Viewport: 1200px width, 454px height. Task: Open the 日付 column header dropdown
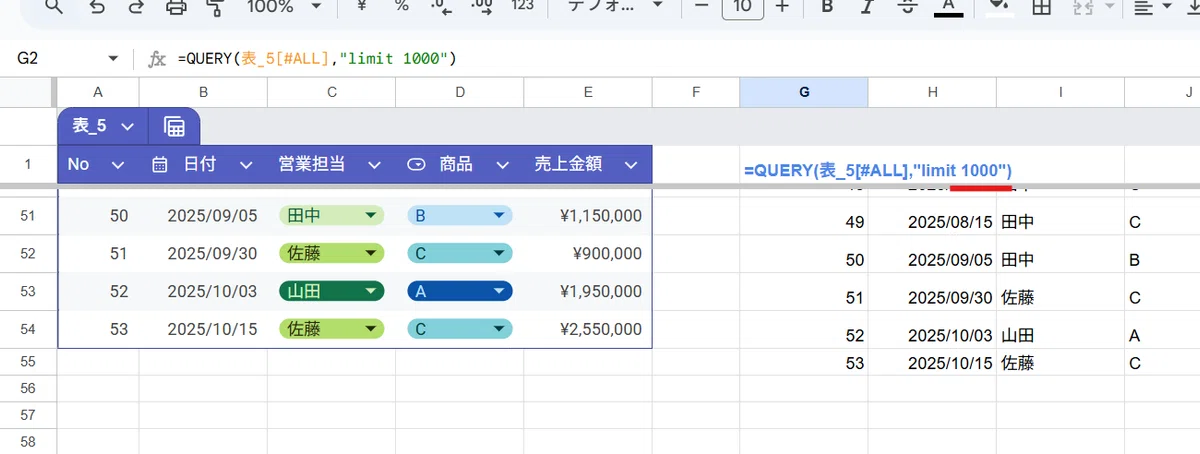tap(245, 165)
